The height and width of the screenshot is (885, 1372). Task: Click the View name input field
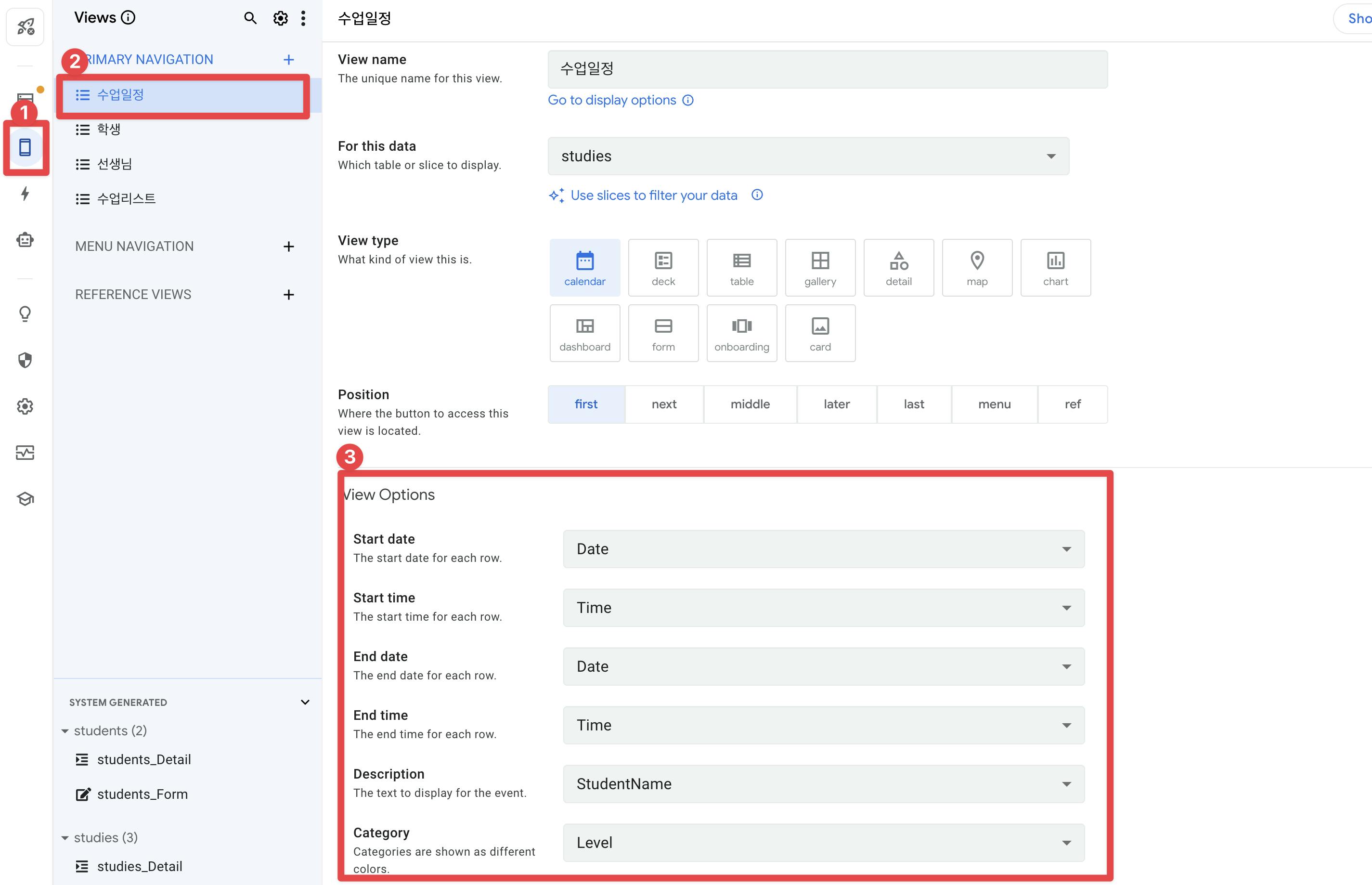click(x=828, y=69)
